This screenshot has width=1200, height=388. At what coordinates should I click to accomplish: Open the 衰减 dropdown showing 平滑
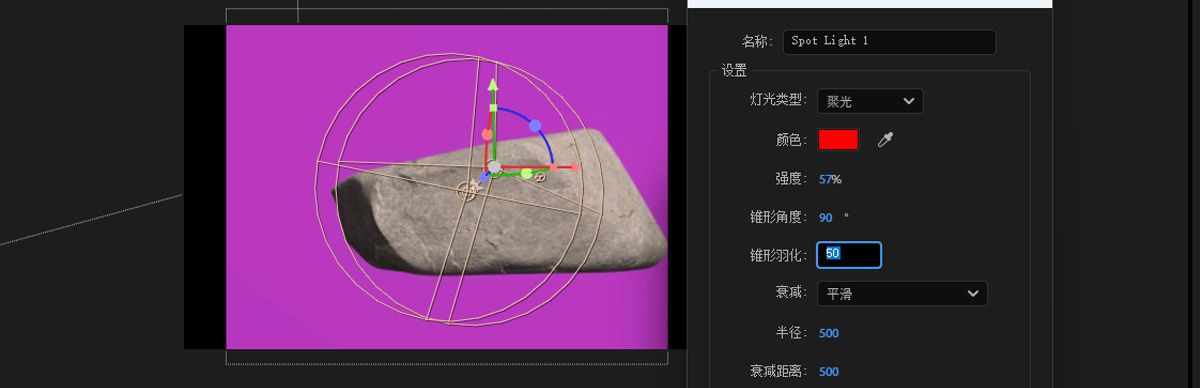tap(902, 293)
